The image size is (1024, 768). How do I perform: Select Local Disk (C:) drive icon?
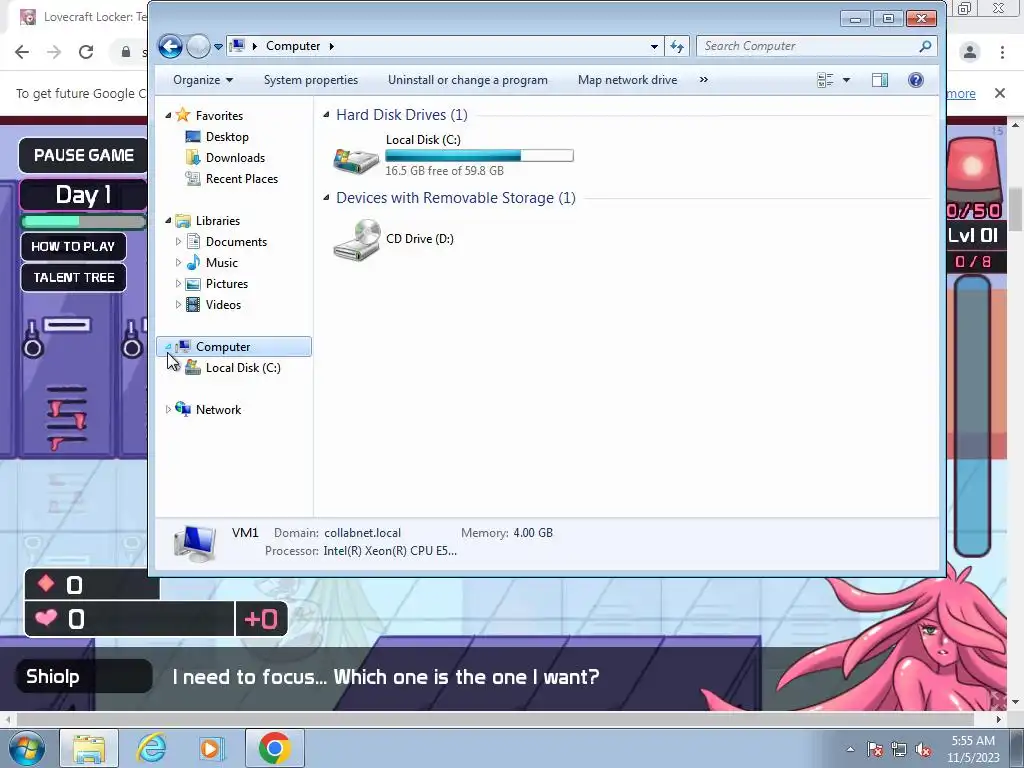[x=356, y=159]
